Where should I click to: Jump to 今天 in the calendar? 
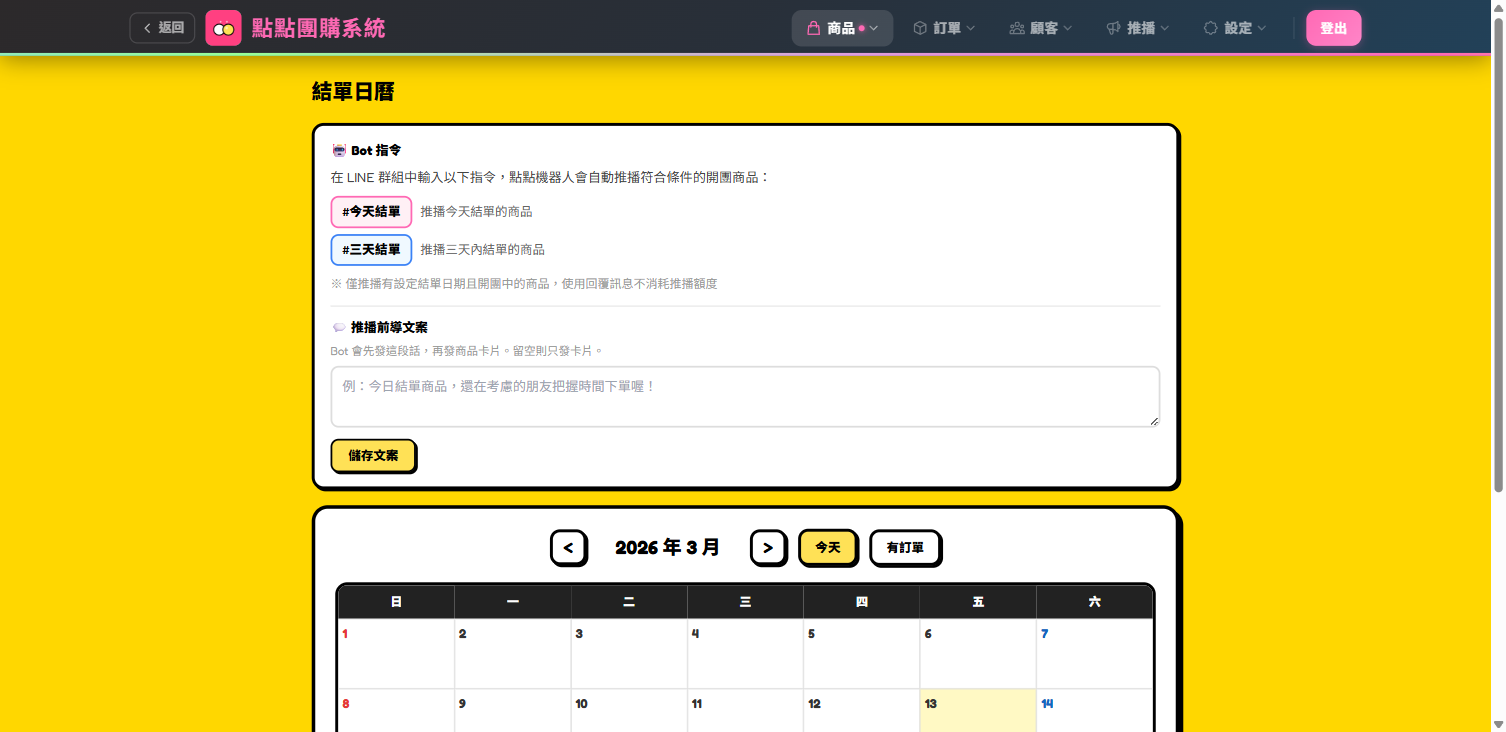(827, 548)
